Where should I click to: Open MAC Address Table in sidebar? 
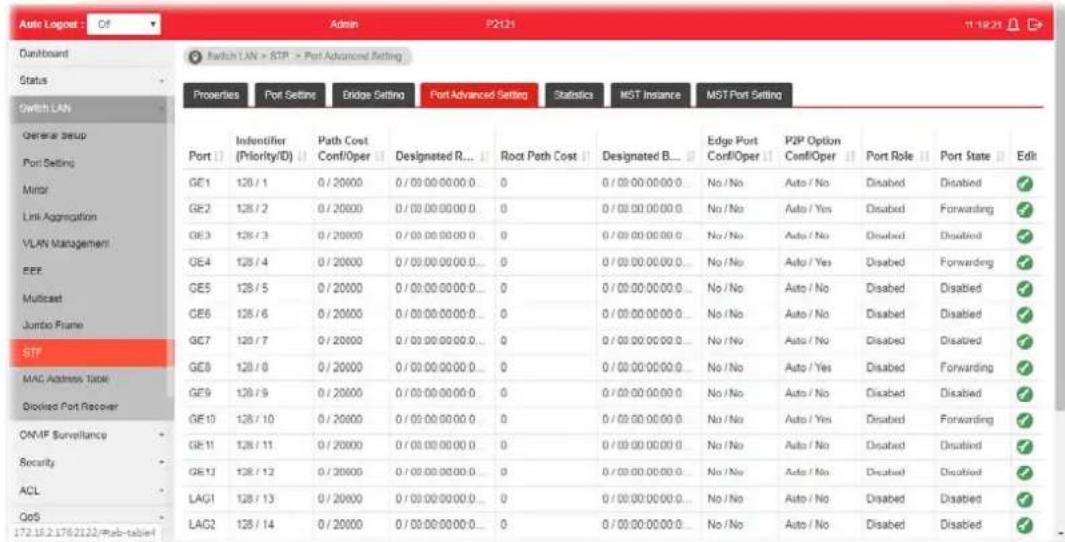tap(89, 379)
